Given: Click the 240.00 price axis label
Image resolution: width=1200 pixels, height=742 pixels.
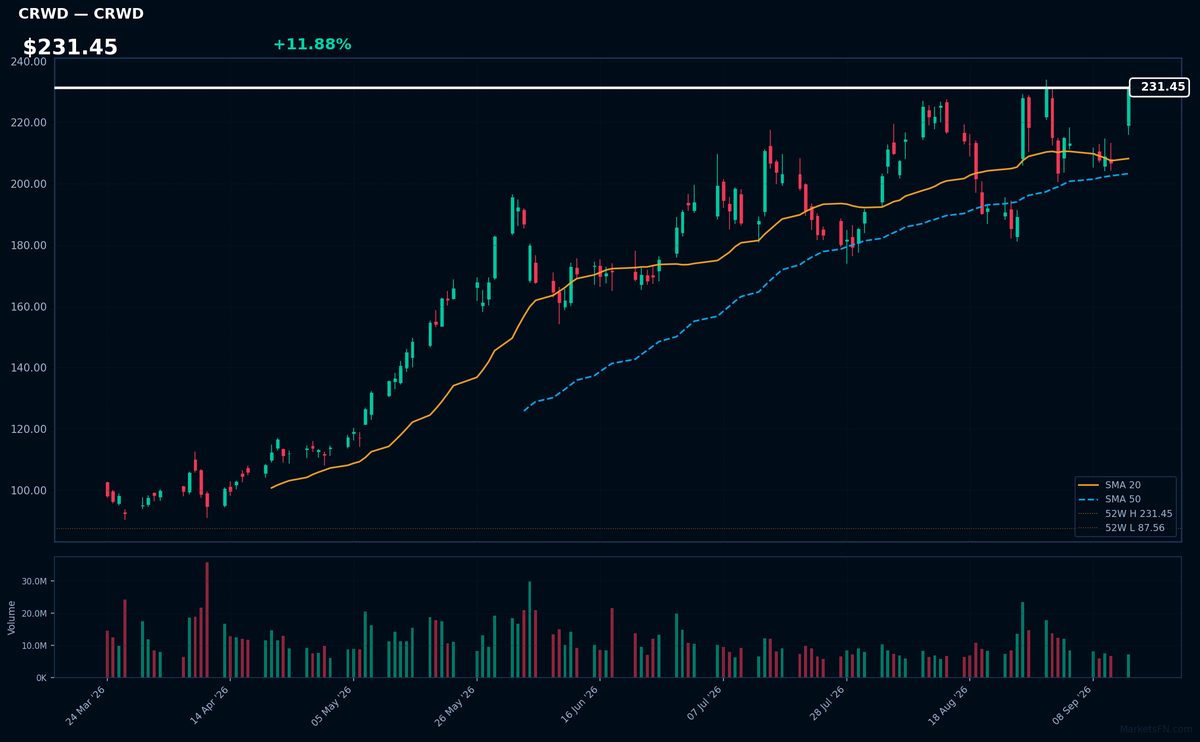Looking at the screenshot, I should pos(28,62).
